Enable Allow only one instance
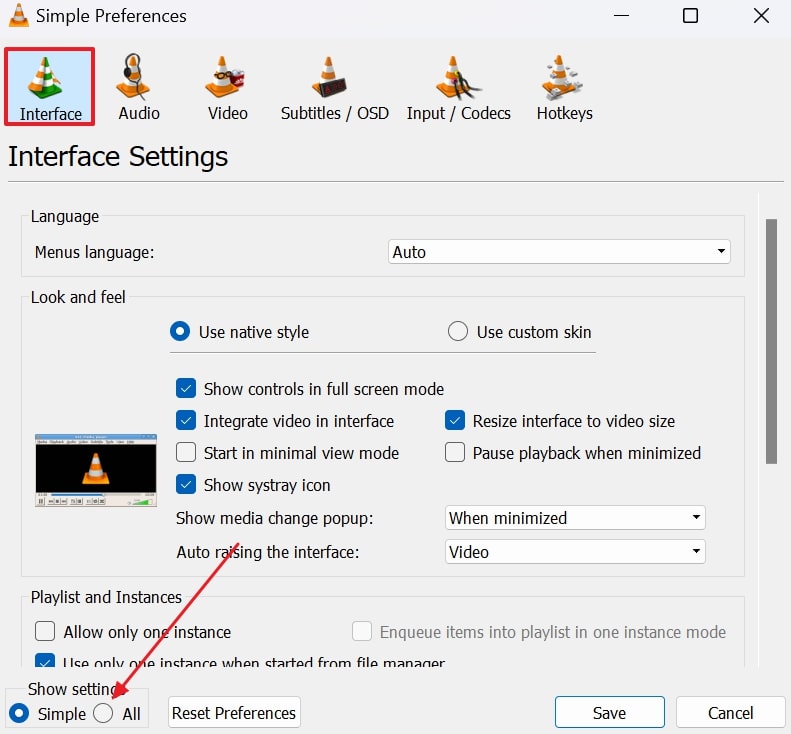The image size is (791, 734). coord(45,632)
